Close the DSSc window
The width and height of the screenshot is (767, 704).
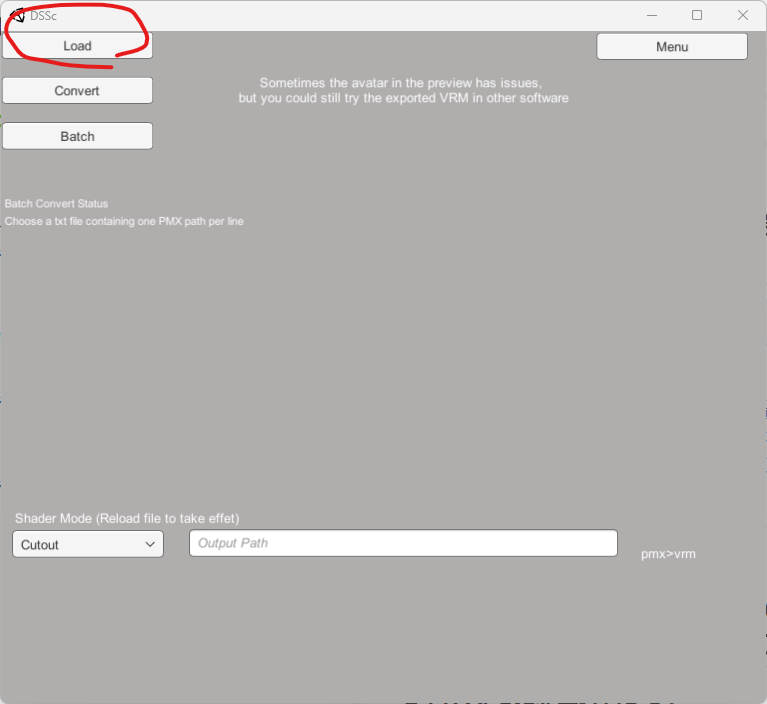(x=743, y=15)
